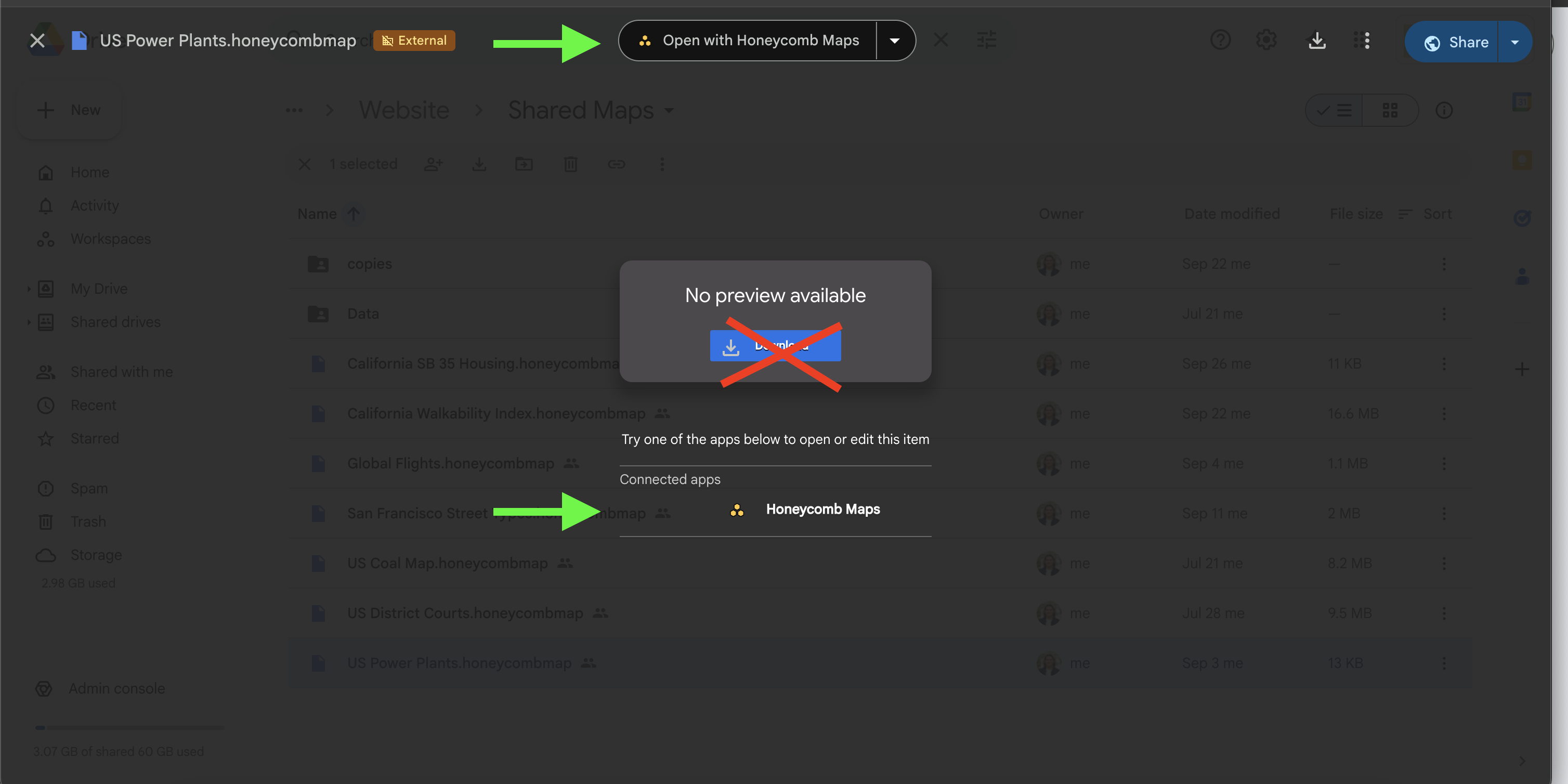Screen dimensions: 1568x784
Task: Expand the My Drive tree item
Action: 28,289
